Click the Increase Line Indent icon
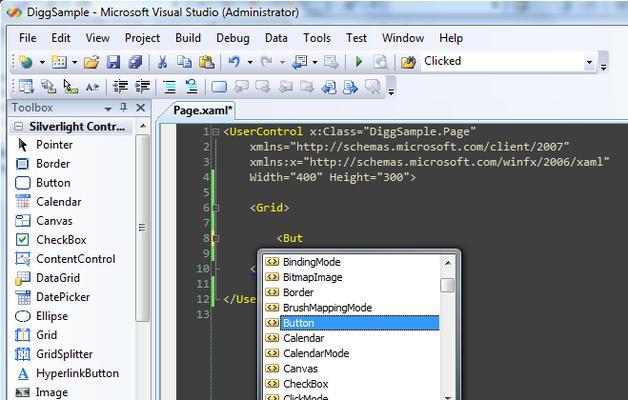Viewport: 628px width, 400px height. coord(142,86)
